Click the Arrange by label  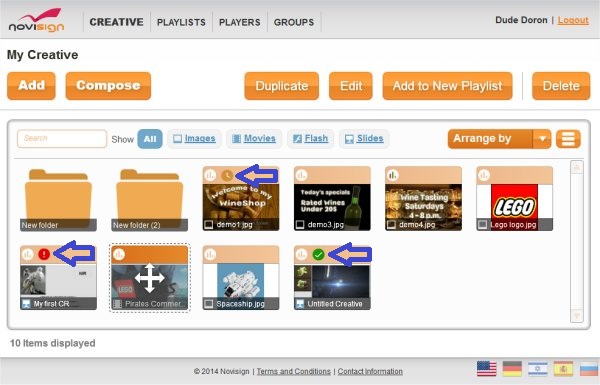(482, 139)
